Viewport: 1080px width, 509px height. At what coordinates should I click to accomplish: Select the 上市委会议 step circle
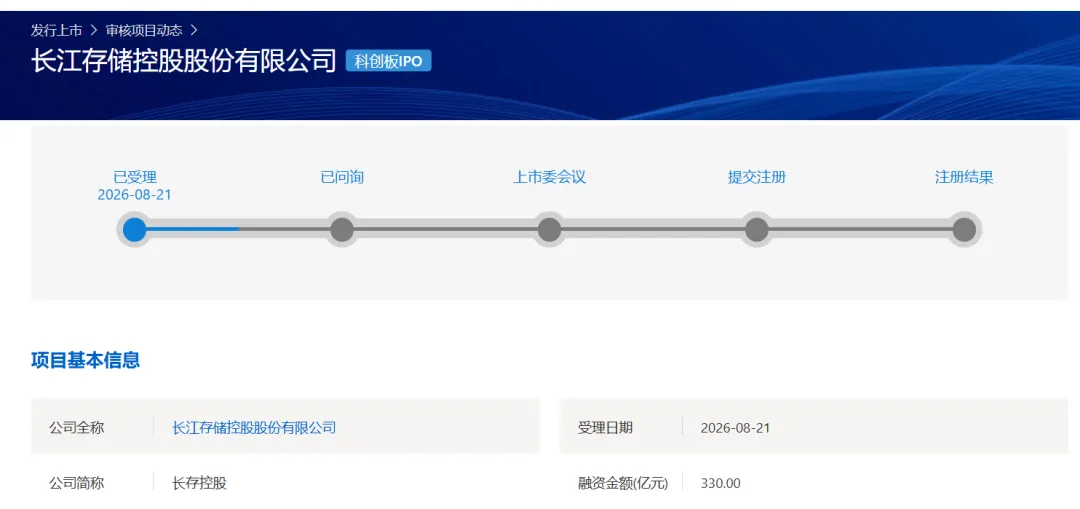(x=549, y=229)
